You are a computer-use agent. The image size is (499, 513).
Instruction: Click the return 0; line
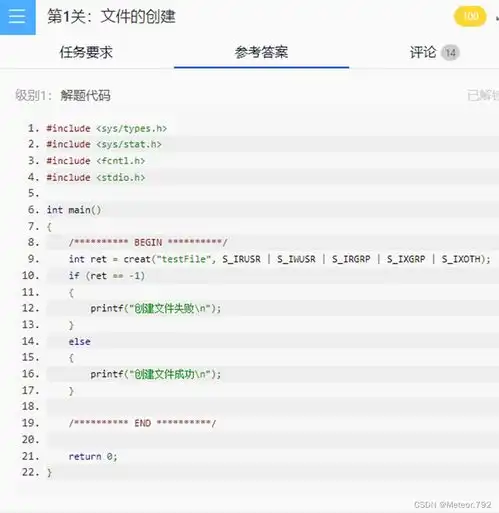93,456
